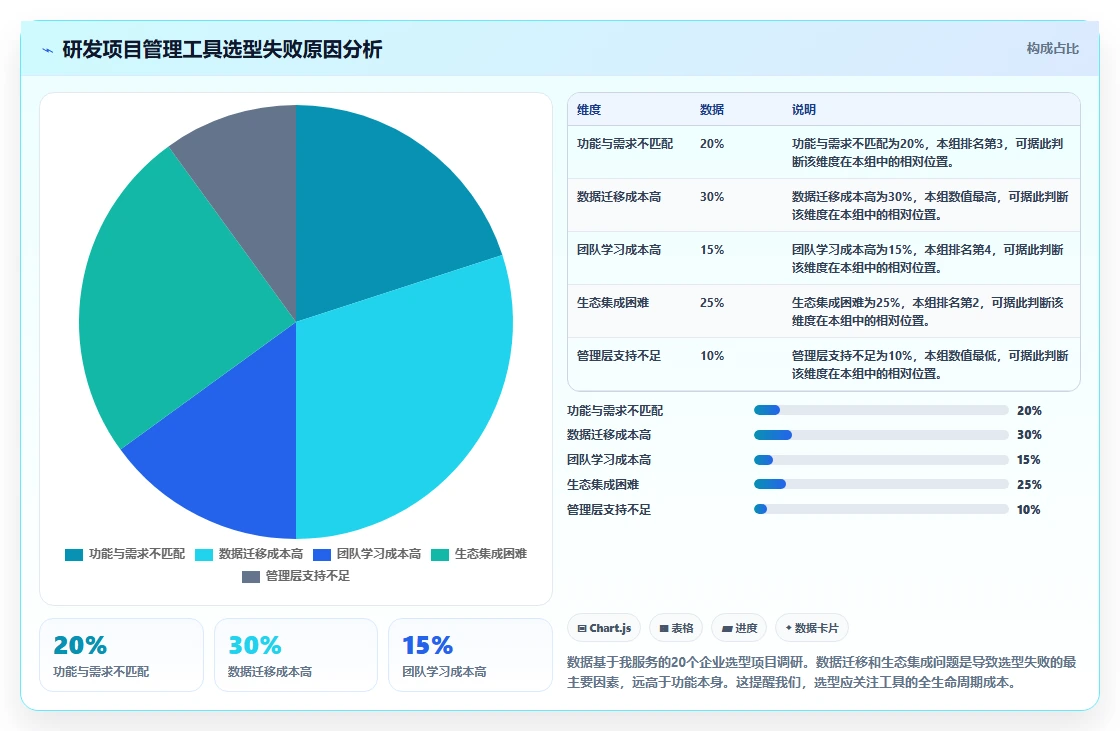This screenshot has height=731, width=1120.
Task: Click the 数据卡片 tag icon
Action: pos(789,628)
